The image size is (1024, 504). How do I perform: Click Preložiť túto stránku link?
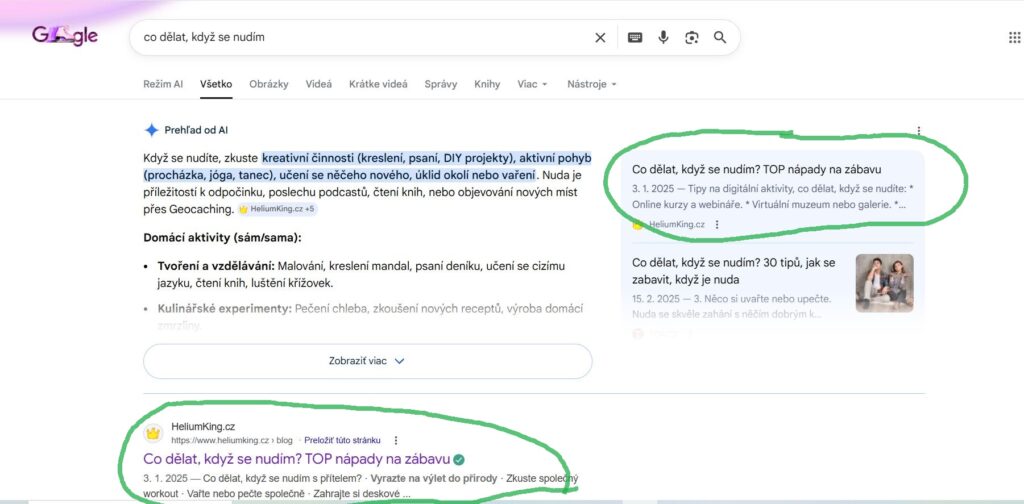[342, 440]
